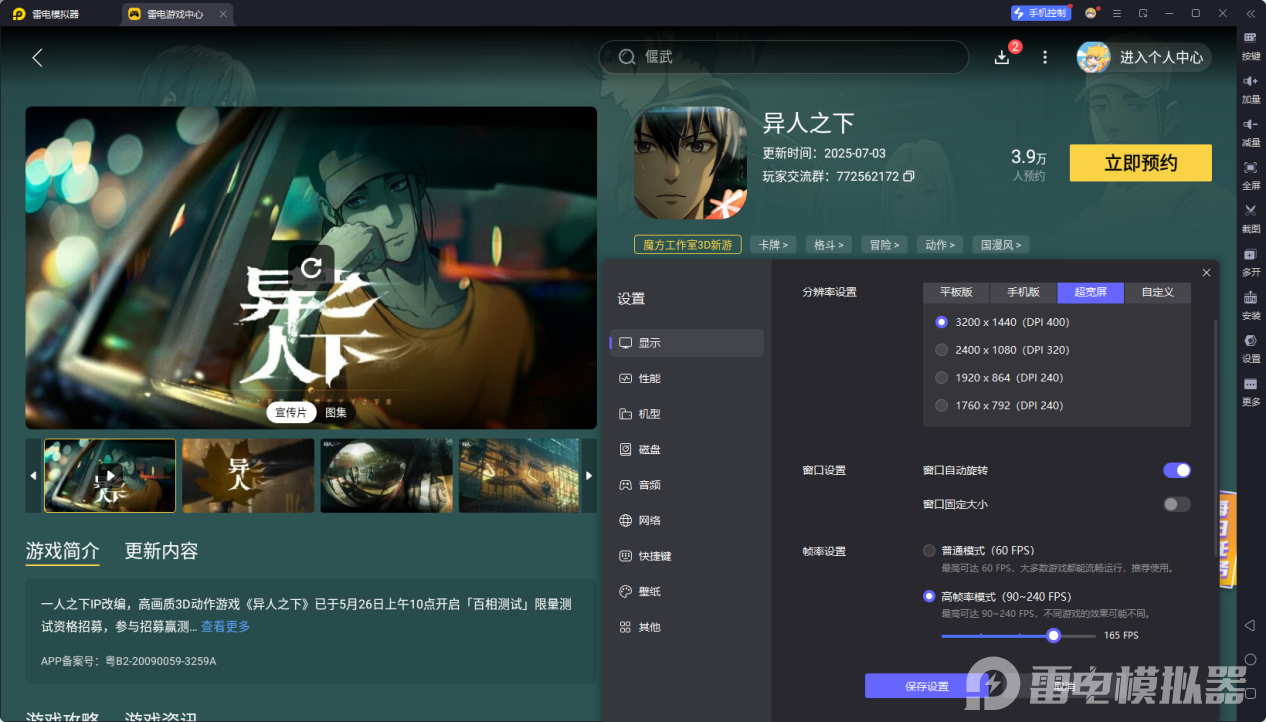Open 设置 from right sidebar
The height and width of the screenshot is (722, 1266).
pos(1250,346)
